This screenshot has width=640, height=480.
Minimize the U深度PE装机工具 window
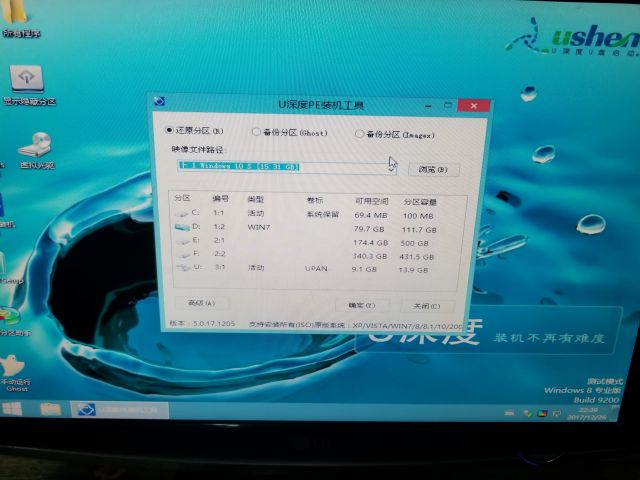[428, 106]
